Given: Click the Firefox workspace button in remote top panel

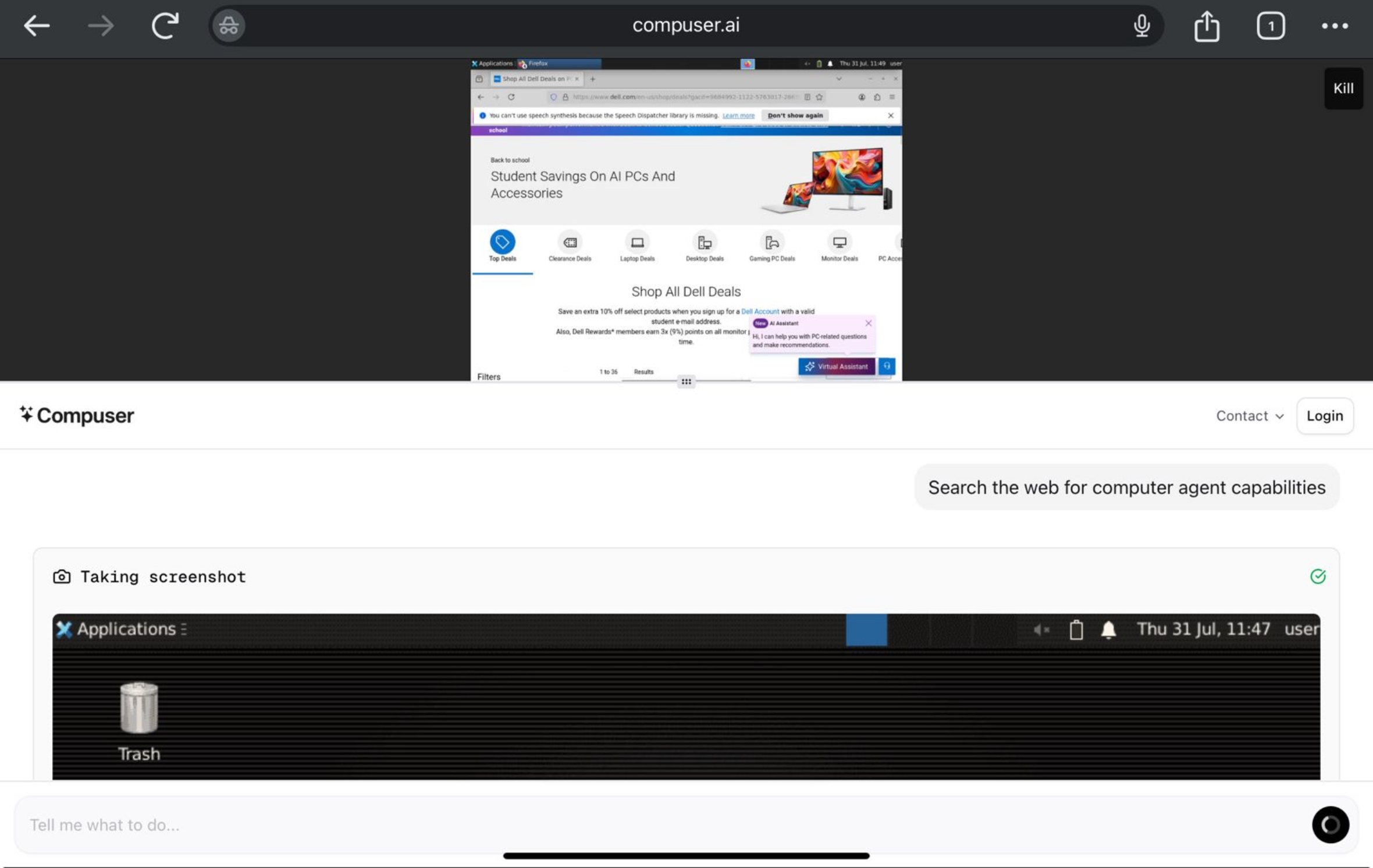Looking at the screenshot, I should coord(747,63).
